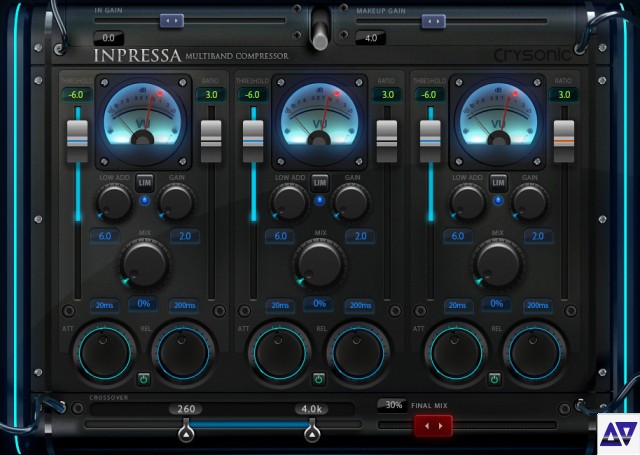Click the In Gain slider handle
This screenshot has height=455, width=640.
pos(171,20)
